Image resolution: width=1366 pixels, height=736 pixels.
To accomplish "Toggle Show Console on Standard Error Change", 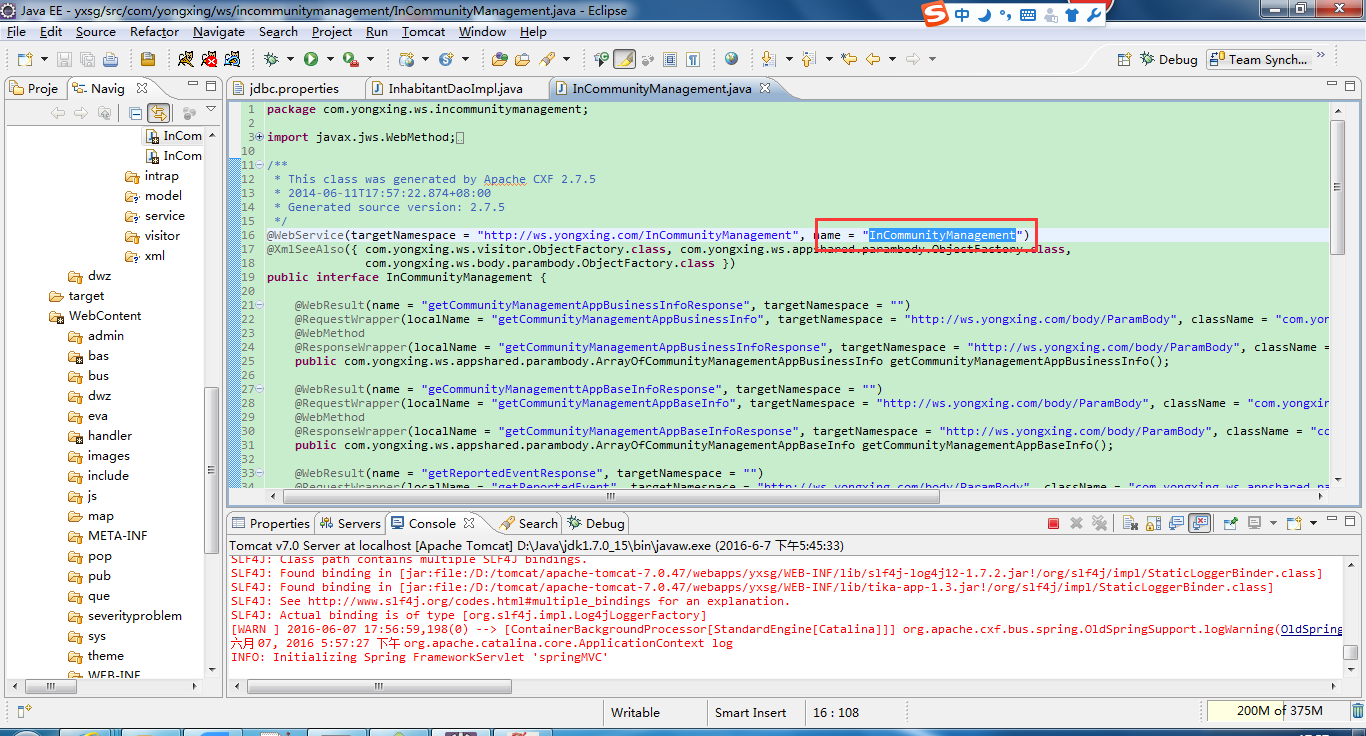I will (x=1200, y=523).
